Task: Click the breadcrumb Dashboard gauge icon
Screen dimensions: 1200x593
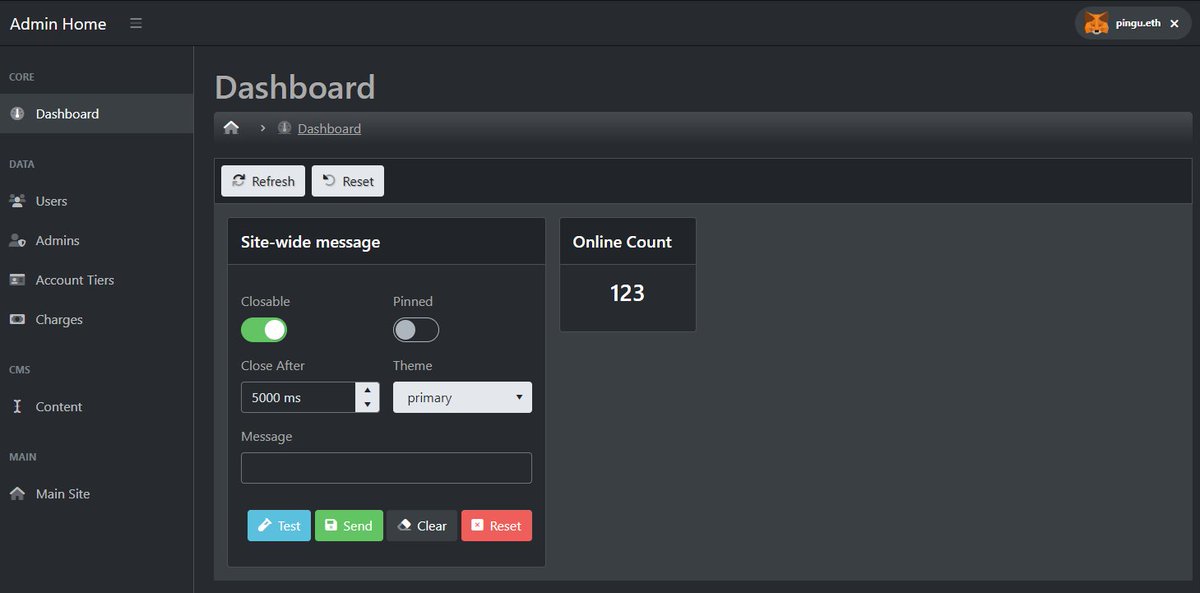Action: pos(285,128)
